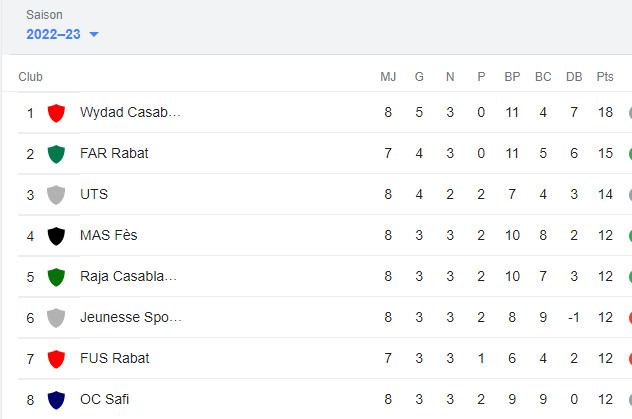Select the FUS Rabat team name
Image resolution: width=632 pixels, height=419 pixels.
(x=114, y=358)
